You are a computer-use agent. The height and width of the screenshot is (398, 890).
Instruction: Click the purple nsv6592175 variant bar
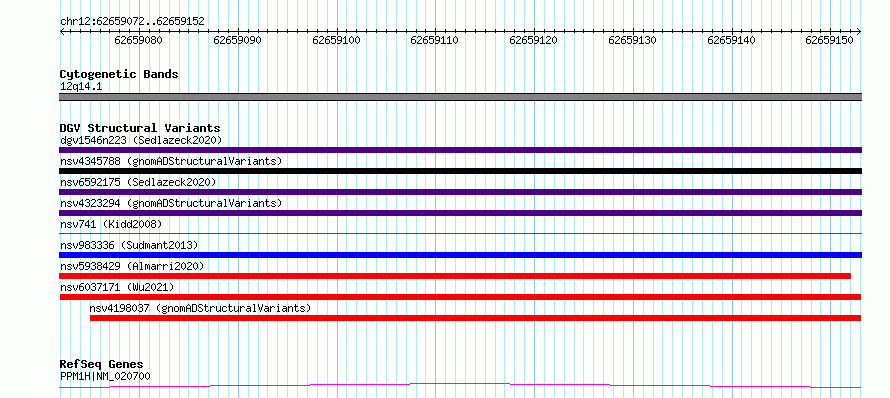(x=460, y=192)
